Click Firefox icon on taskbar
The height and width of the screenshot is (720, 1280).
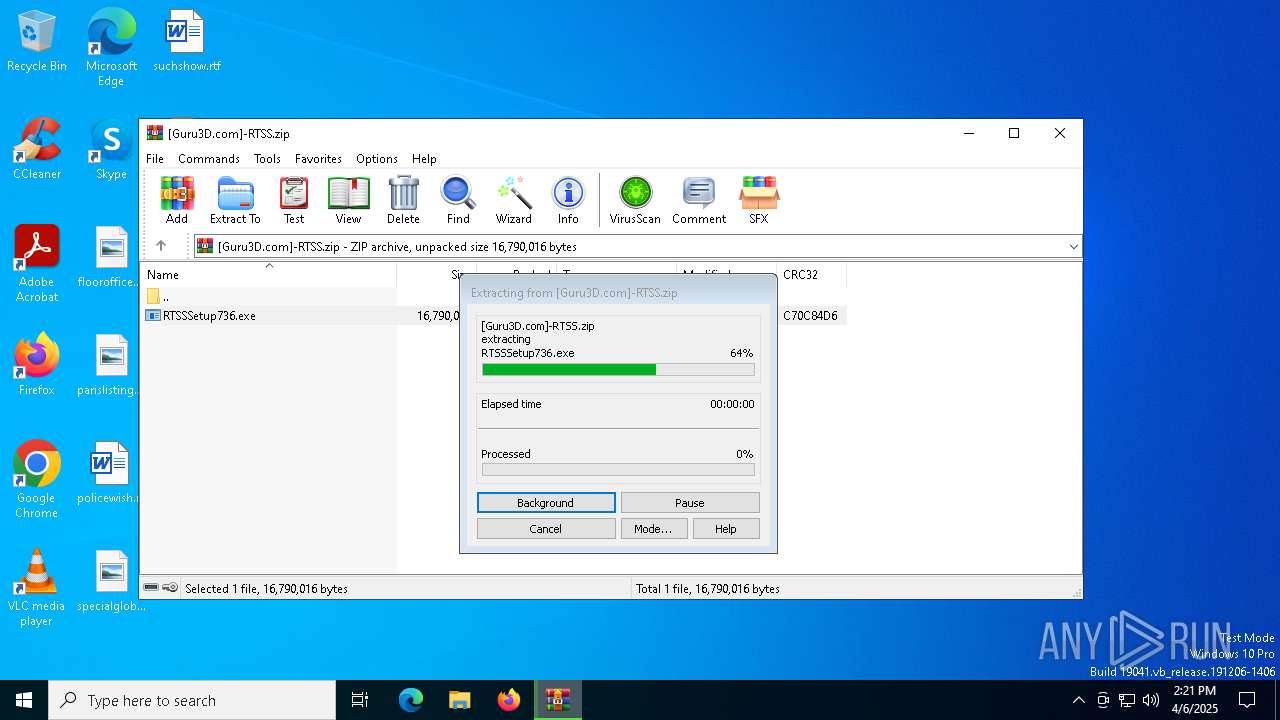(x=509, y=700)
